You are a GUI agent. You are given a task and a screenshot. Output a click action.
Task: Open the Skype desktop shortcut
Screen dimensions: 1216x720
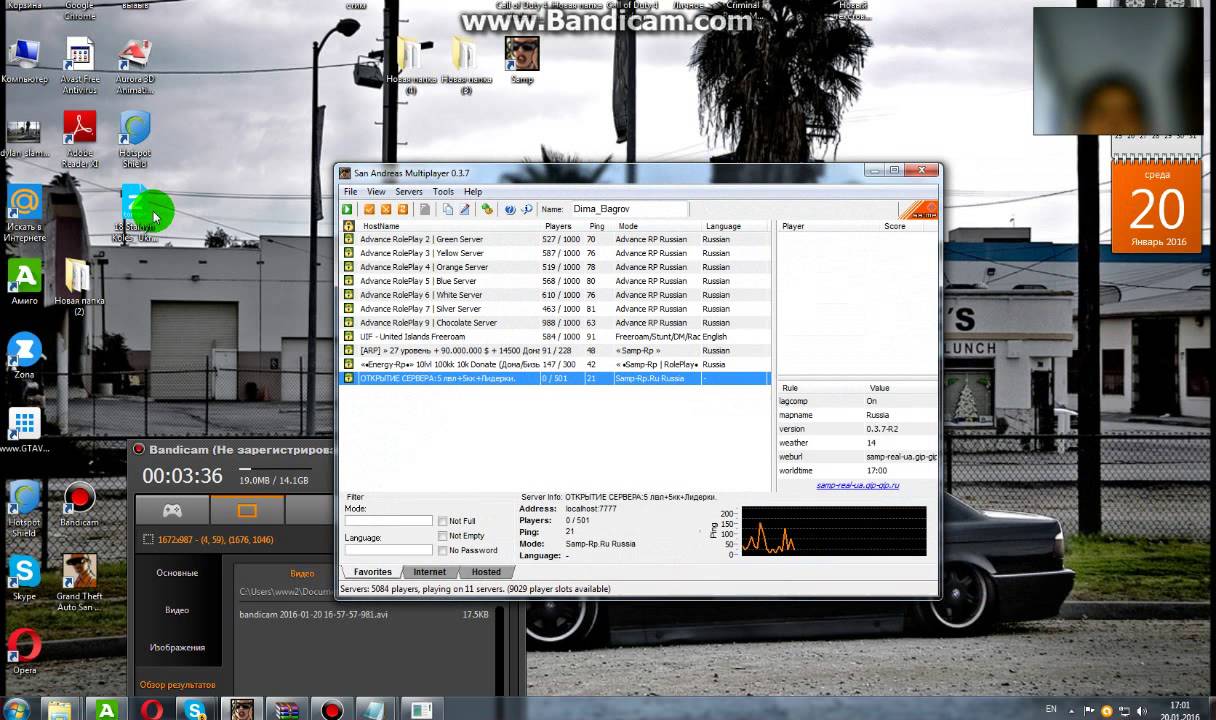[x=24, y=578]
